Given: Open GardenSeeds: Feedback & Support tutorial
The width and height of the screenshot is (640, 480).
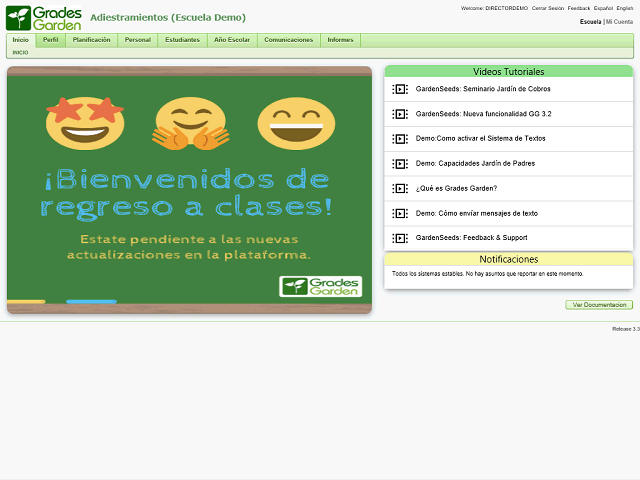Looking at the screenshot, I should pyautogui.click(x=471, y=238).
